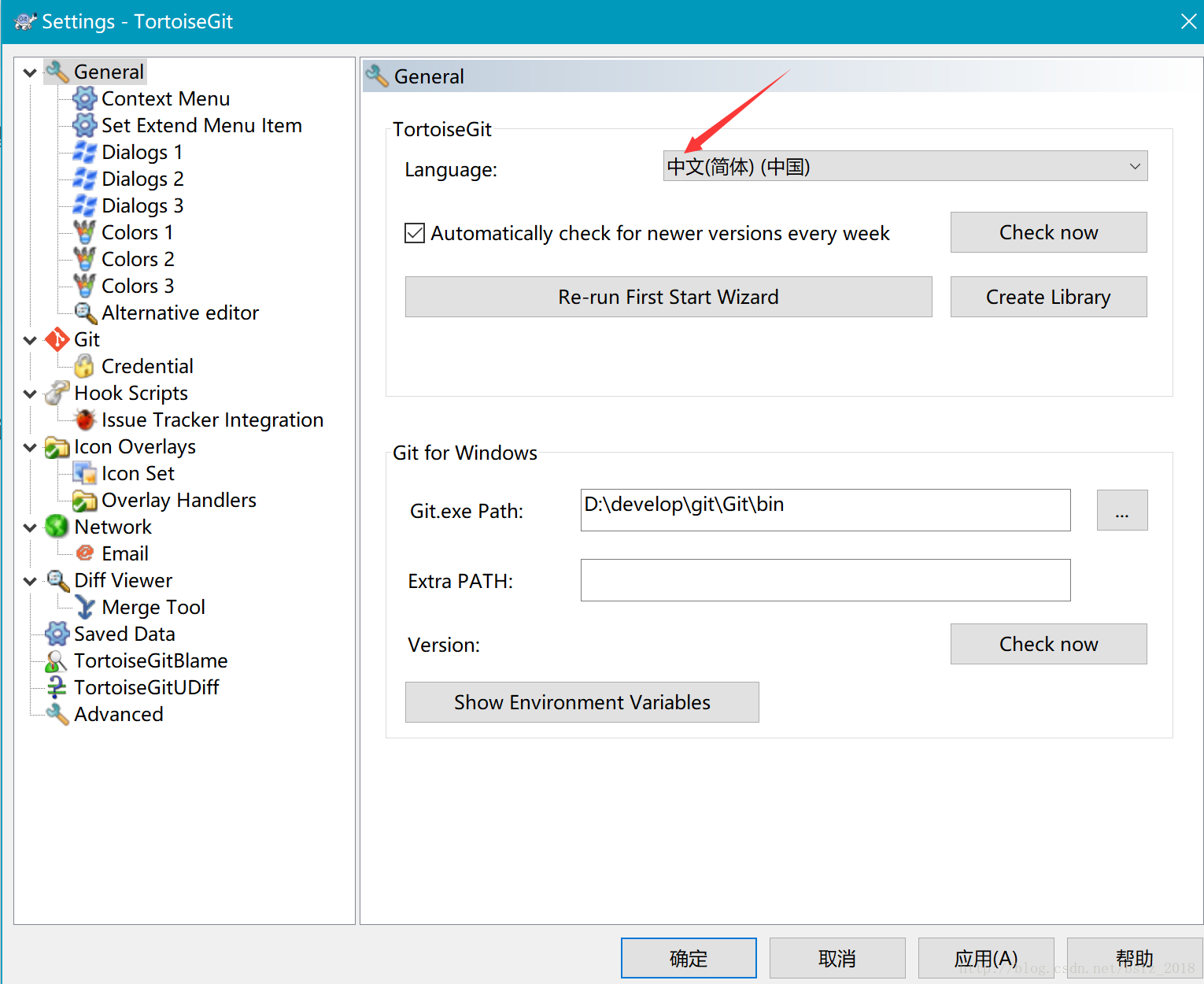This screenshot has width=1204, height=984.
Task: Select Credential under Git
Action: pyautogui.click(x=147, y=366)
